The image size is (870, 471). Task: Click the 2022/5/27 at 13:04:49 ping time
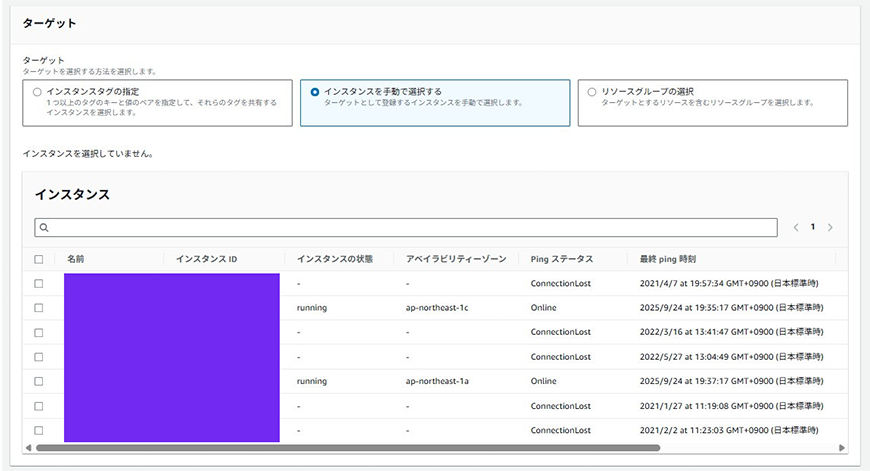coord(731,357)
